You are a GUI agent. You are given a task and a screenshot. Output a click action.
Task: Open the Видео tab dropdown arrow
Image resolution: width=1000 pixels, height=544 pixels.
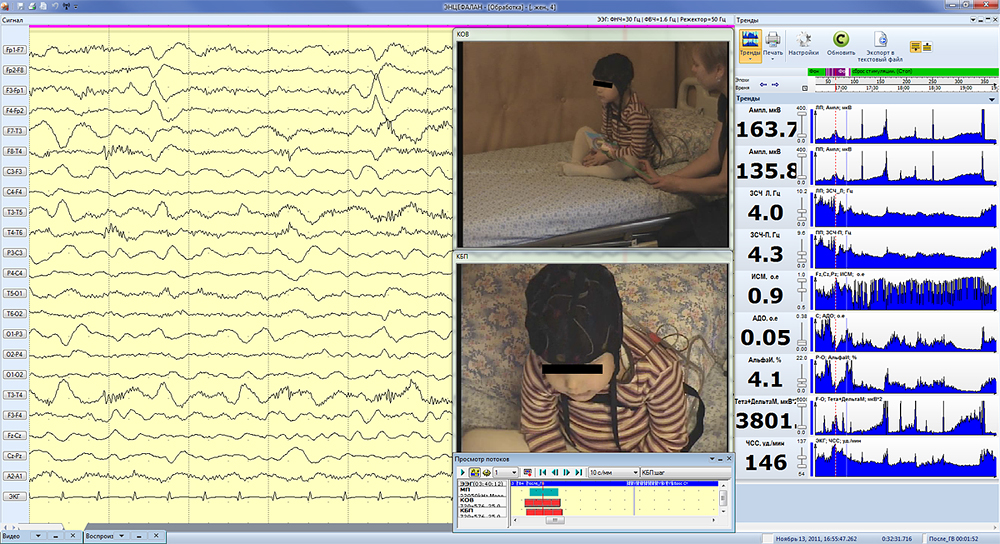click(38, 536)
